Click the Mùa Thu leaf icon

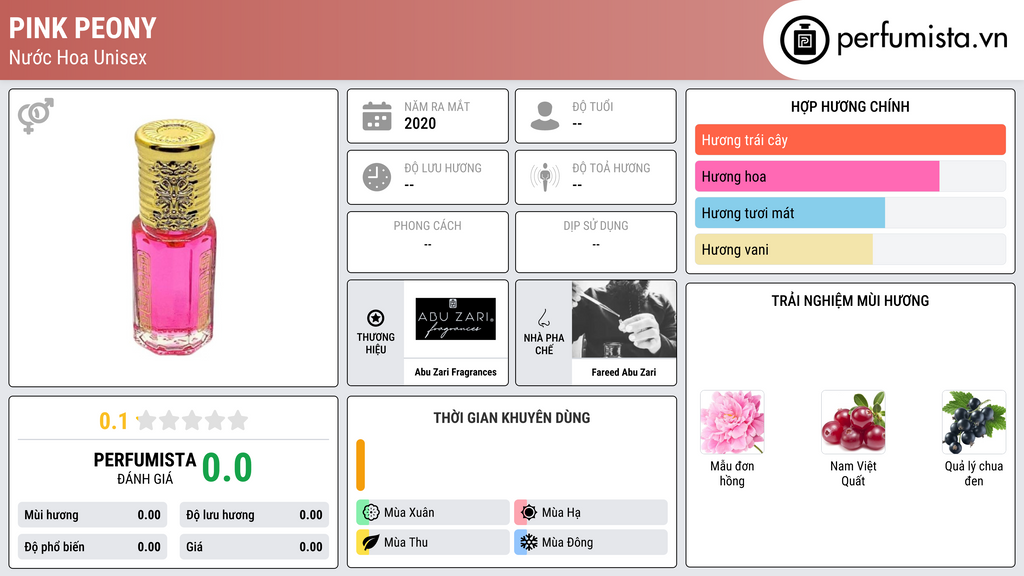tap(371, 542)
